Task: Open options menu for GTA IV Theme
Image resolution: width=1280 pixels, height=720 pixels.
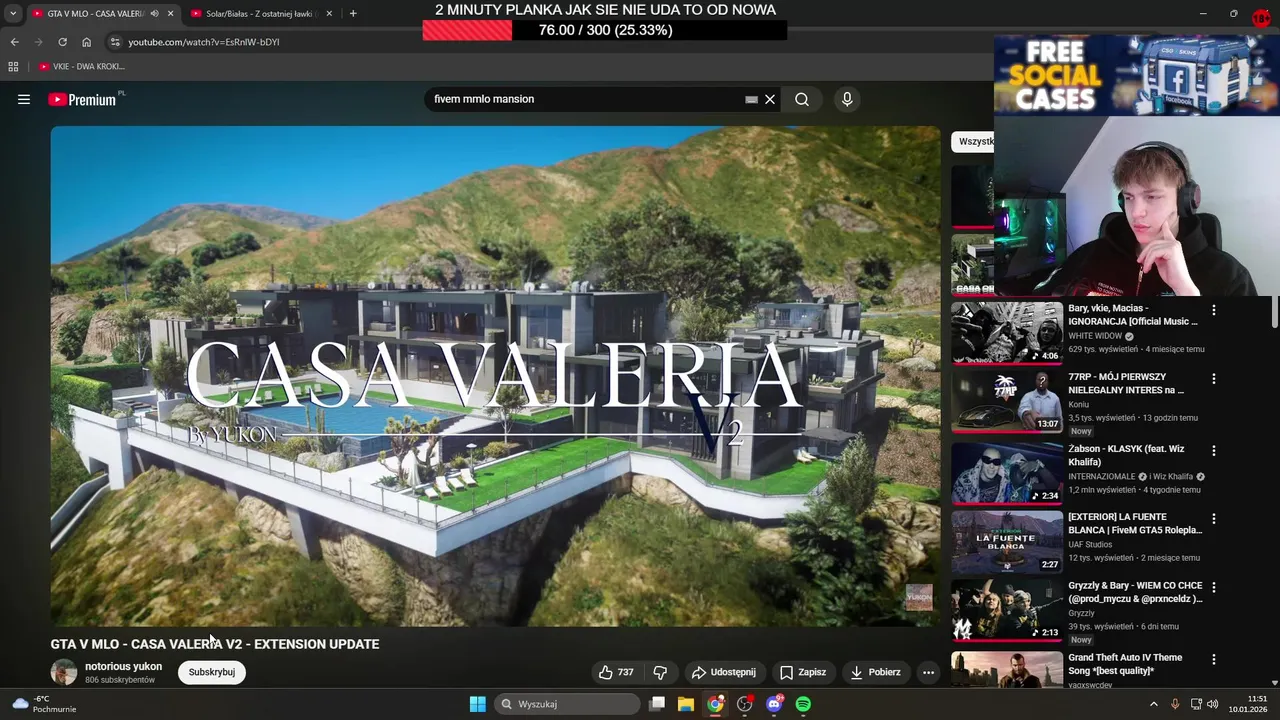Action: click(x=1214, y=659)
